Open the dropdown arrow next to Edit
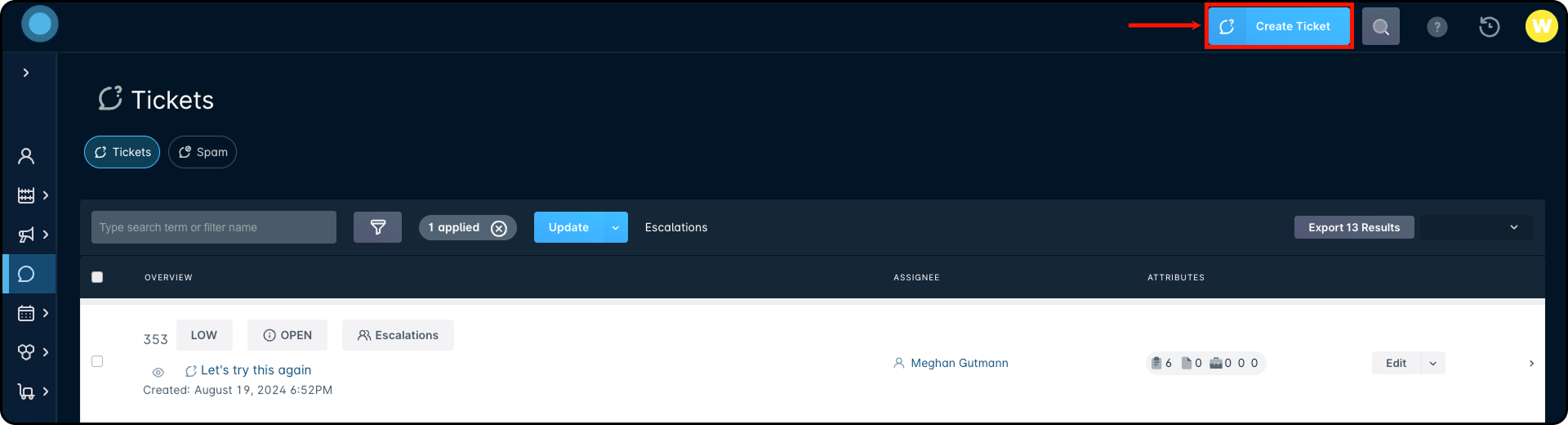 point(1433,363)
